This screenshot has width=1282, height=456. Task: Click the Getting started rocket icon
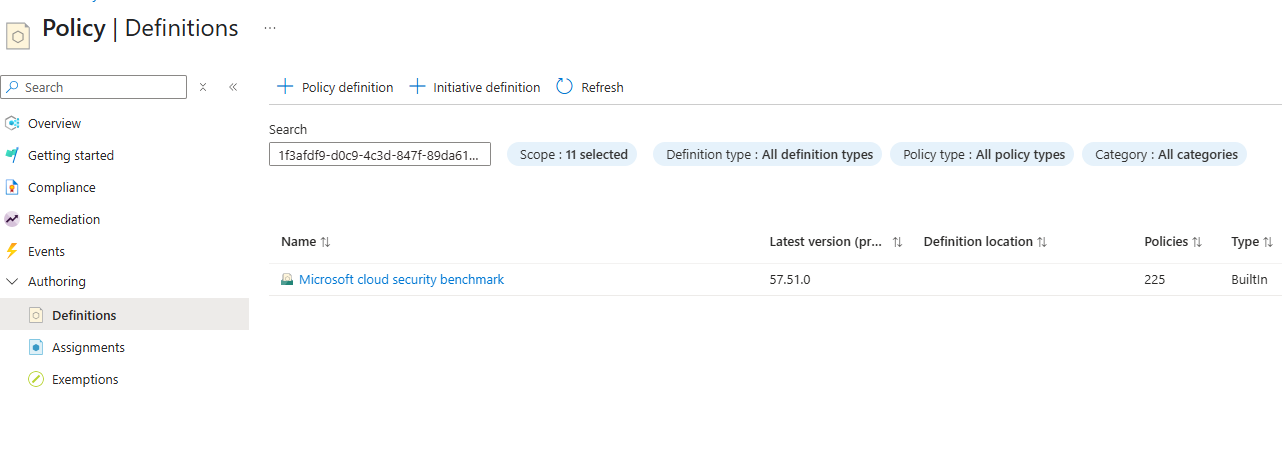(12, 156)
